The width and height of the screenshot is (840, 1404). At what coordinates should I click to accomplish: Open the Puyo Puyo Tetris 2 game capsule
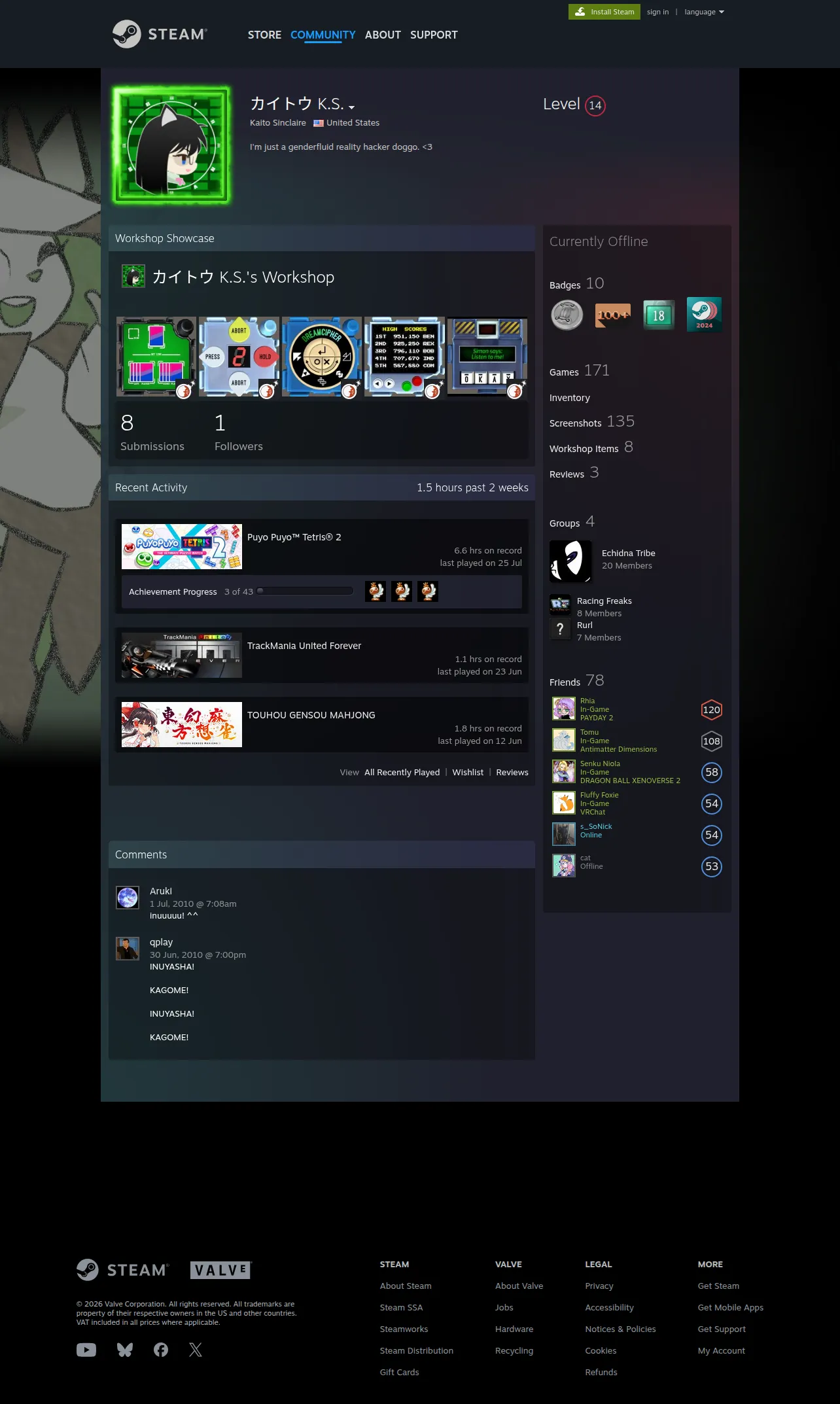coord(182,546)
